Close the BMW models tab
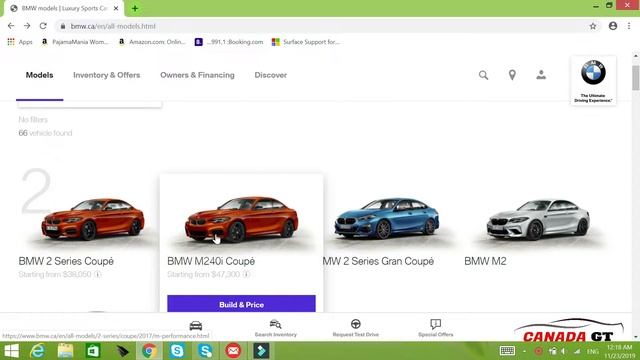 [x=116, y=8]
